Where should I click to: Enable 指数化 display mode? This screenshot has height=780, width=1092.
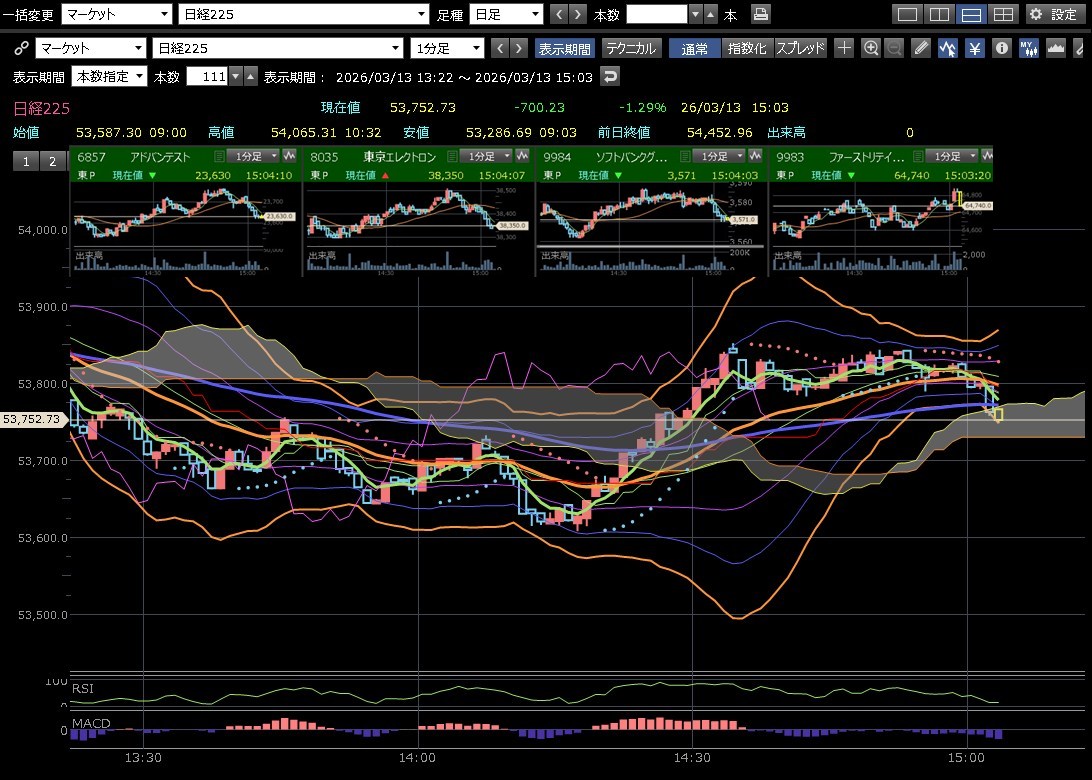tap(748, 48)
